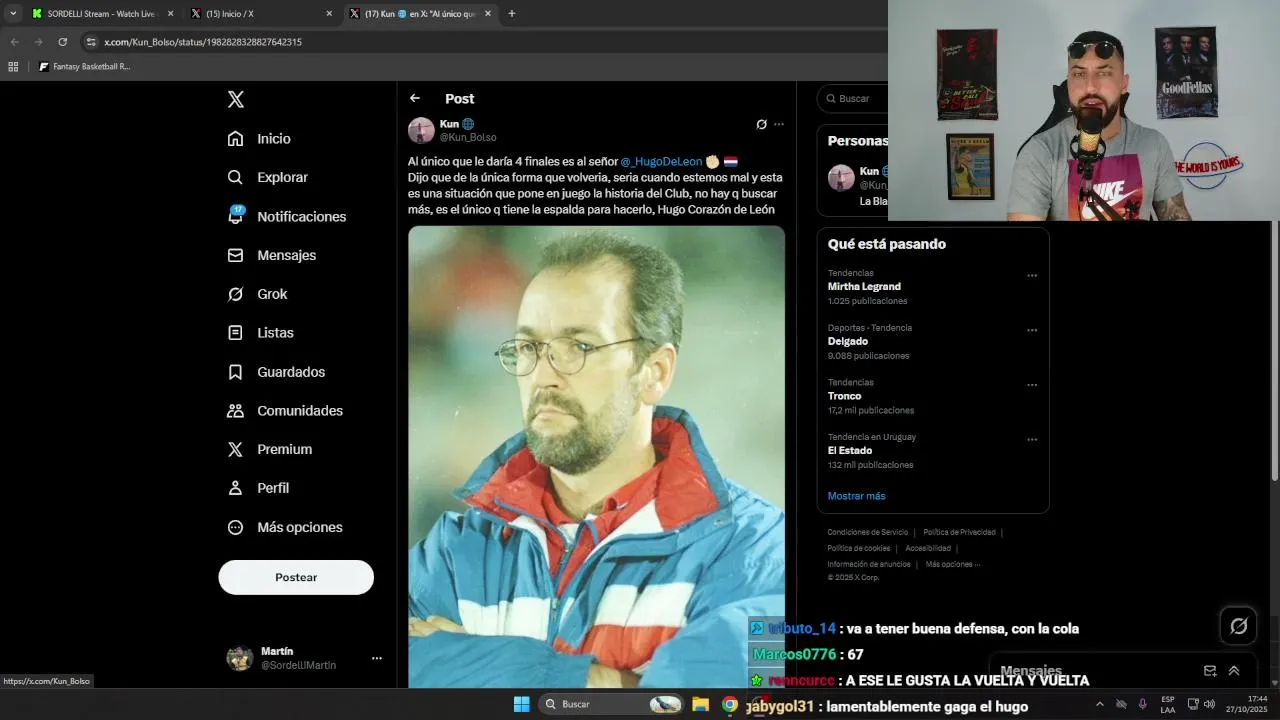Viewport: 1280px width, 720px height.
Task: Open Información de anuncios link
Action: tap(869, 564)
